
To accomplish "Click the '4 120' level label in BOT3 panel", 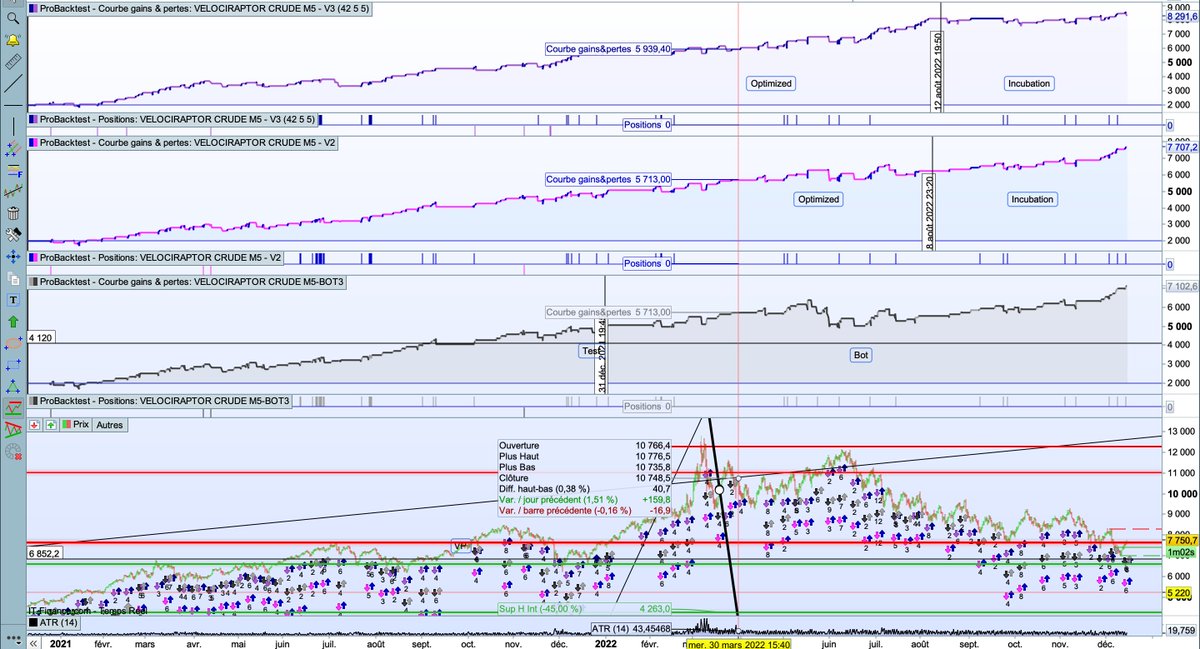I will [43, 339].
